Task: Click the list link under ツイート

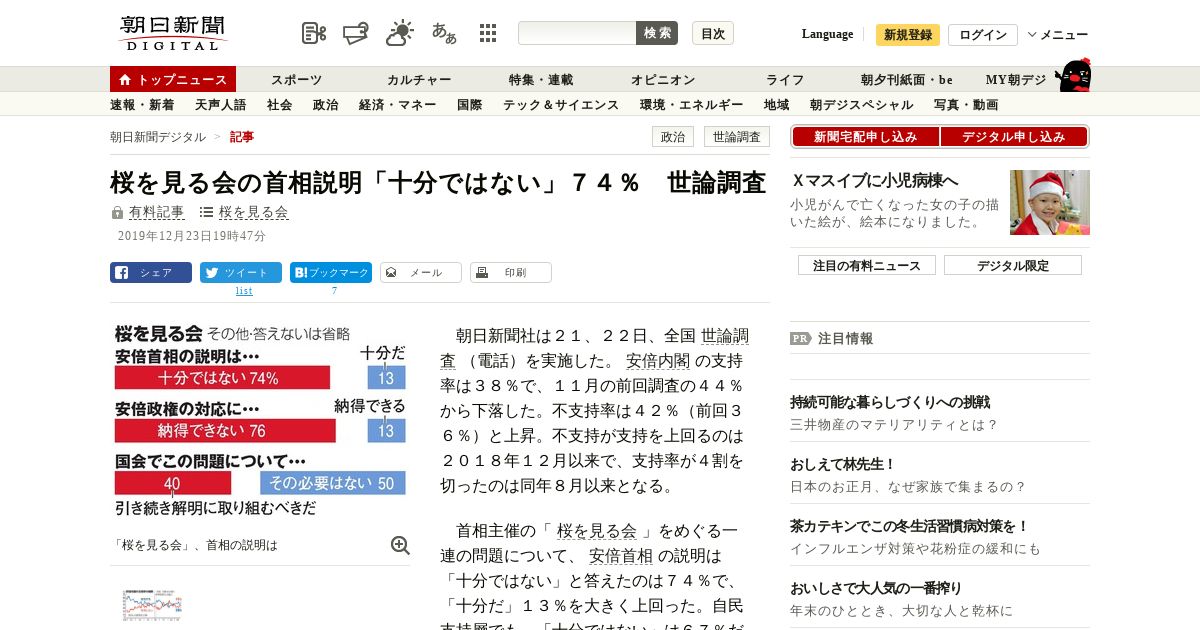Action: pos(244,291)
